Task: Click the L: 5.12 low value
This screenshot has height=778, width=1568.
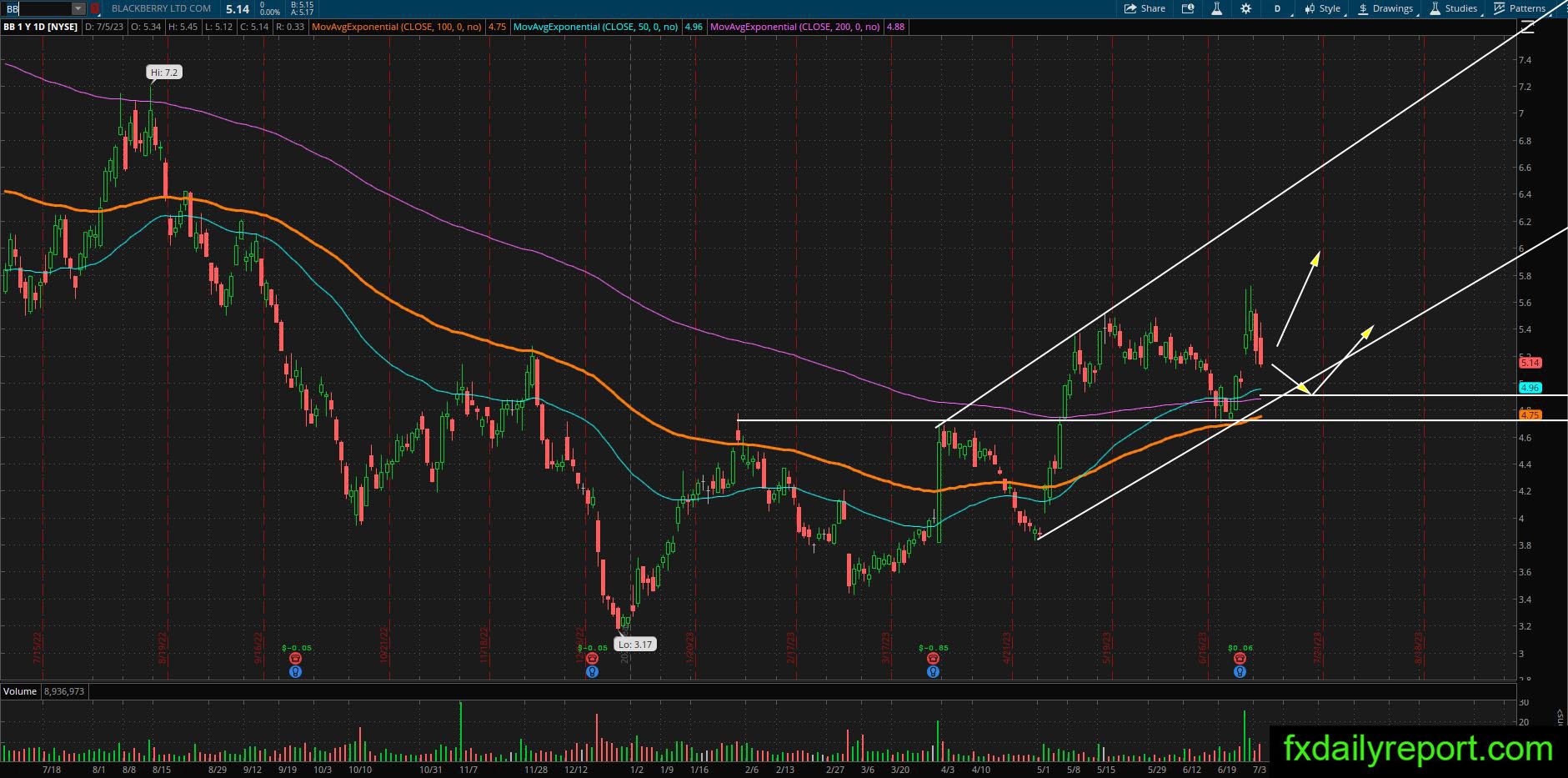Action: 220,27
